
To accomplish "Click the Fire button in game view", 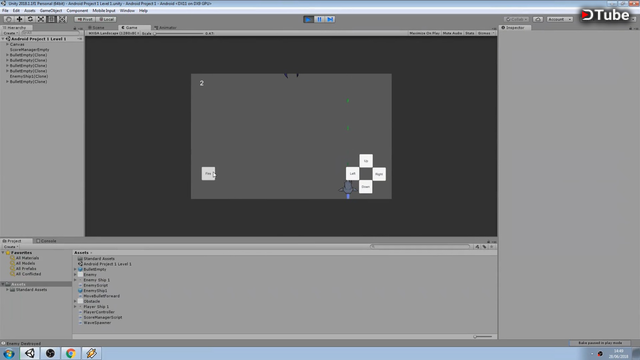I will (x=208, y=173).
